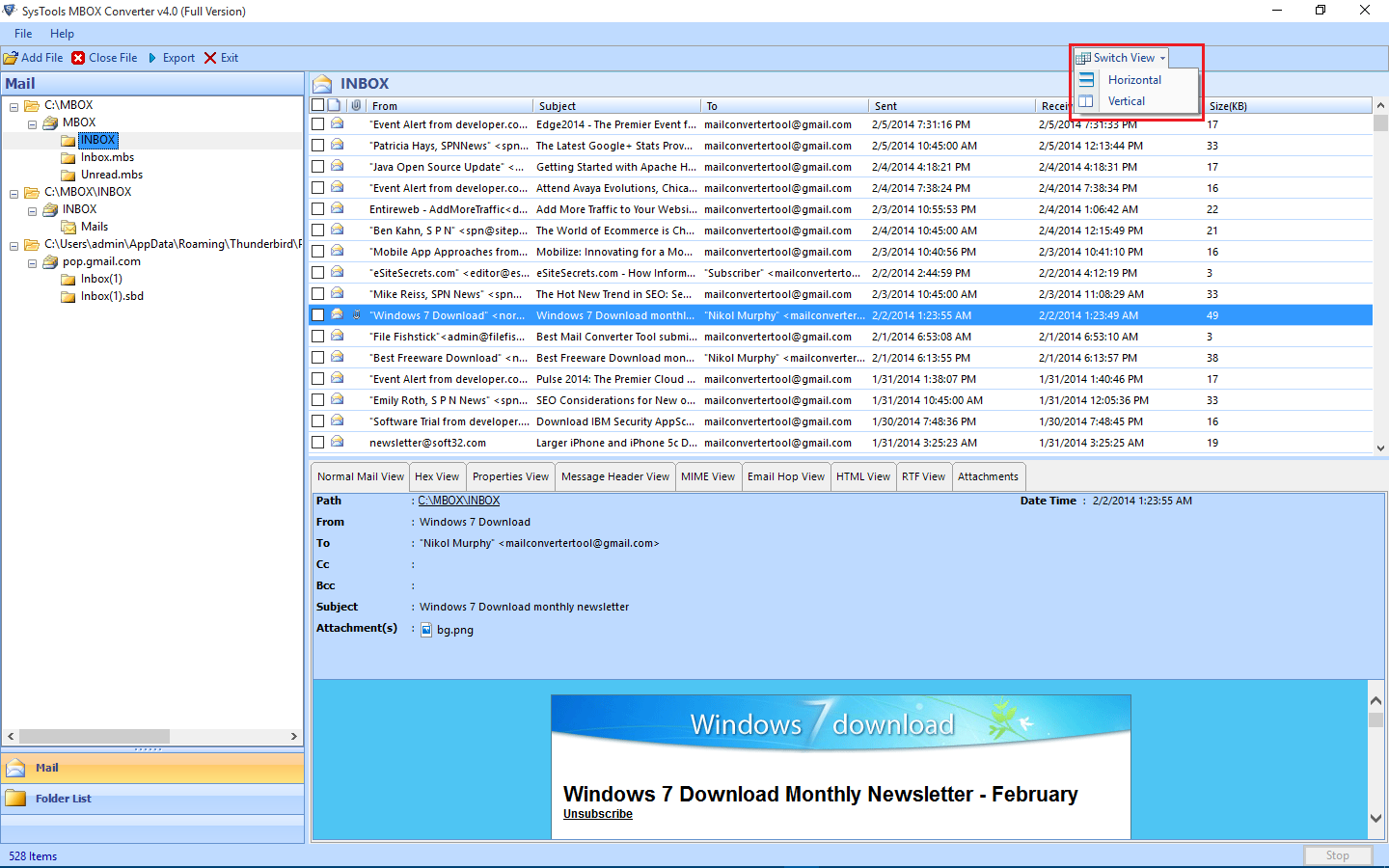Screen dimensions: 1389x868
Task: Click the Unsubscribe link
Action: pos(598,814)
